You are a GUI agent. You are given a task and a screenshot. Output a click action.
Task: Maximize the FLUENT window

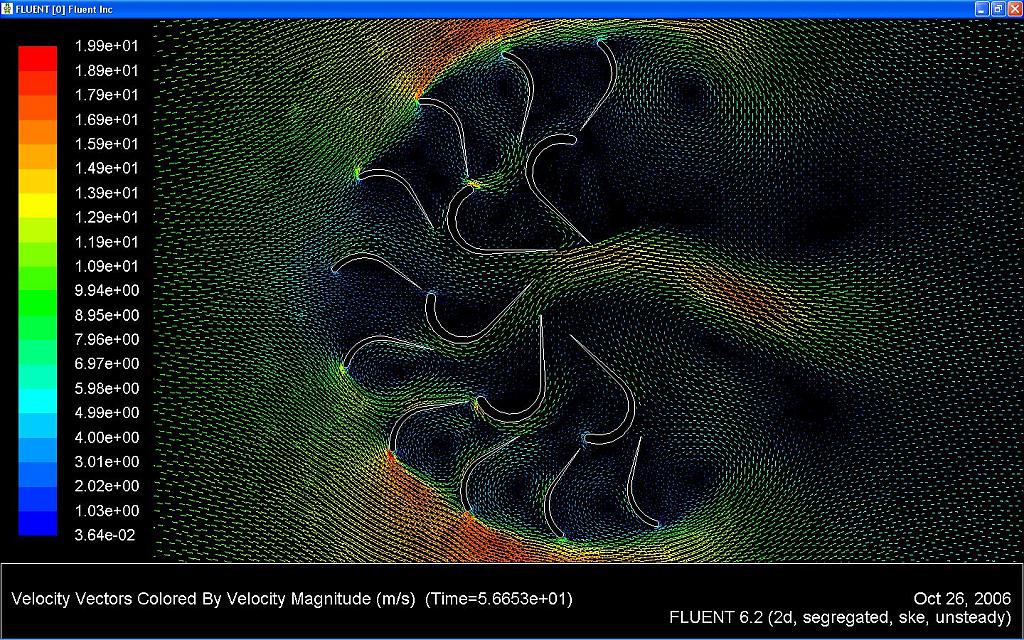(x=999, y=8)
